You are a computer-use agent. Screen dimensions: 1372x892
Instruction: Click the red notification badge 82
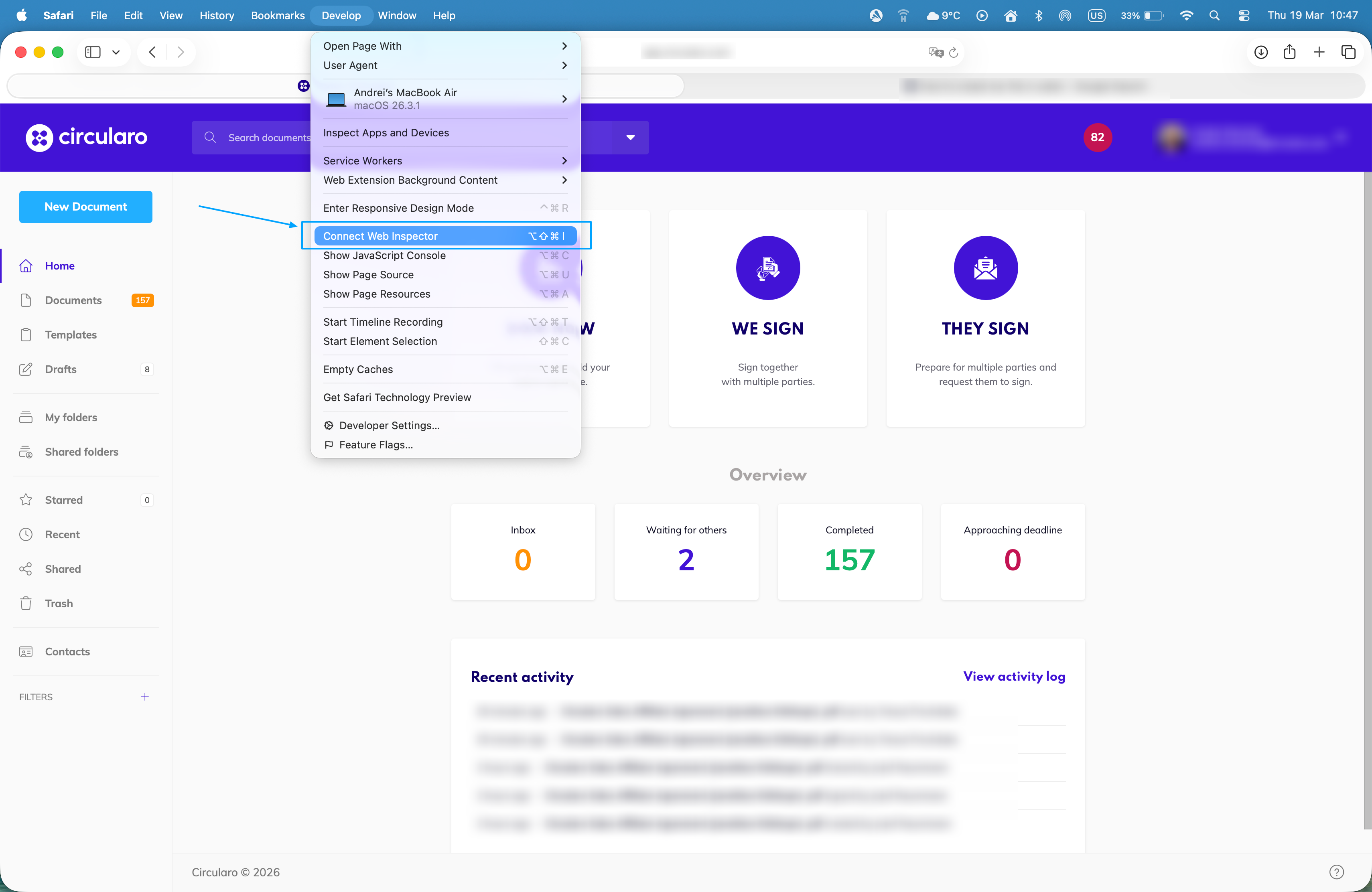[x=1097, y=137]
